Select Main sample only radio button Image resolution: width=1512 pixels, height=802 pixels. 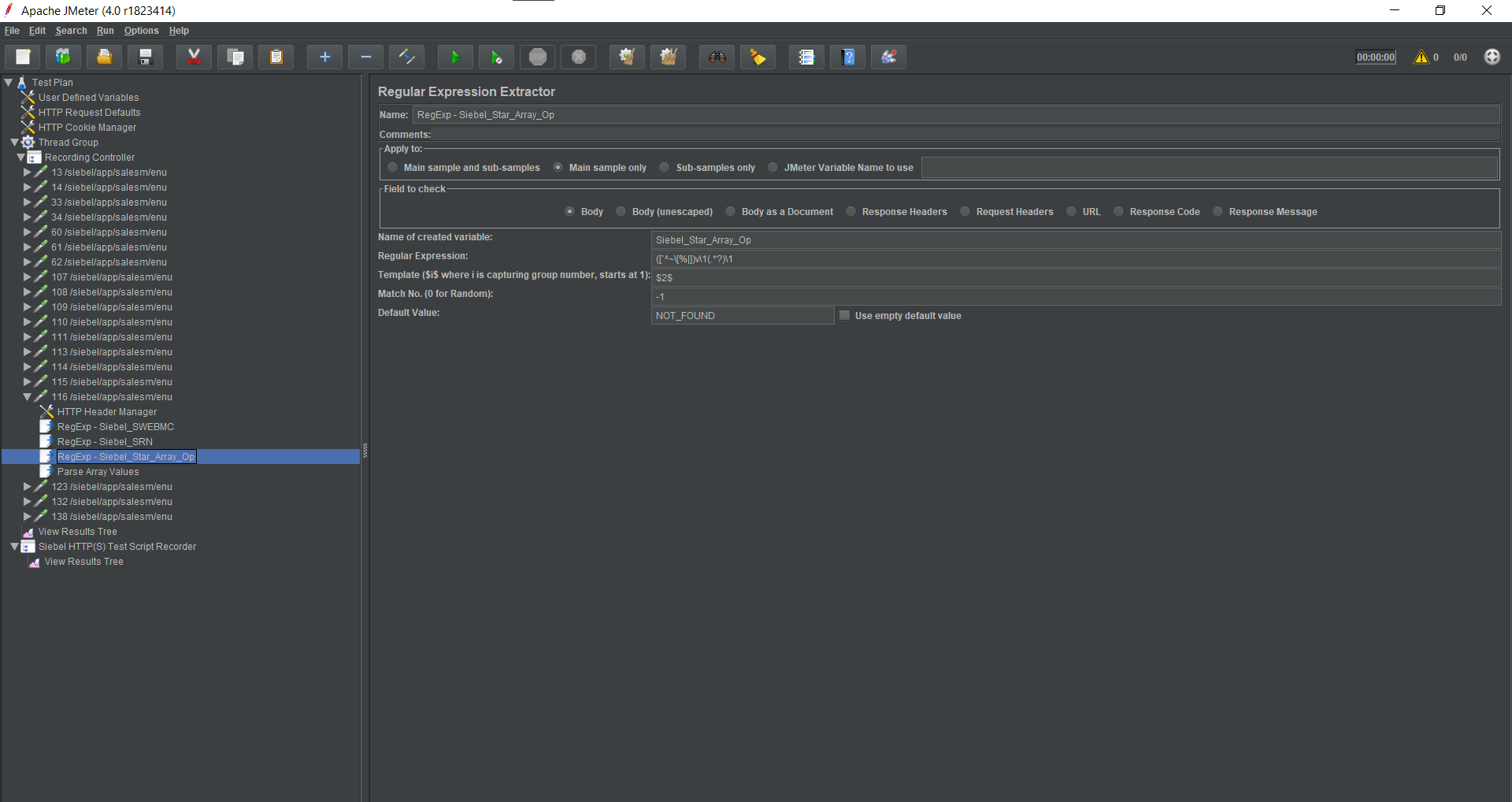click(x=558, y=167)
